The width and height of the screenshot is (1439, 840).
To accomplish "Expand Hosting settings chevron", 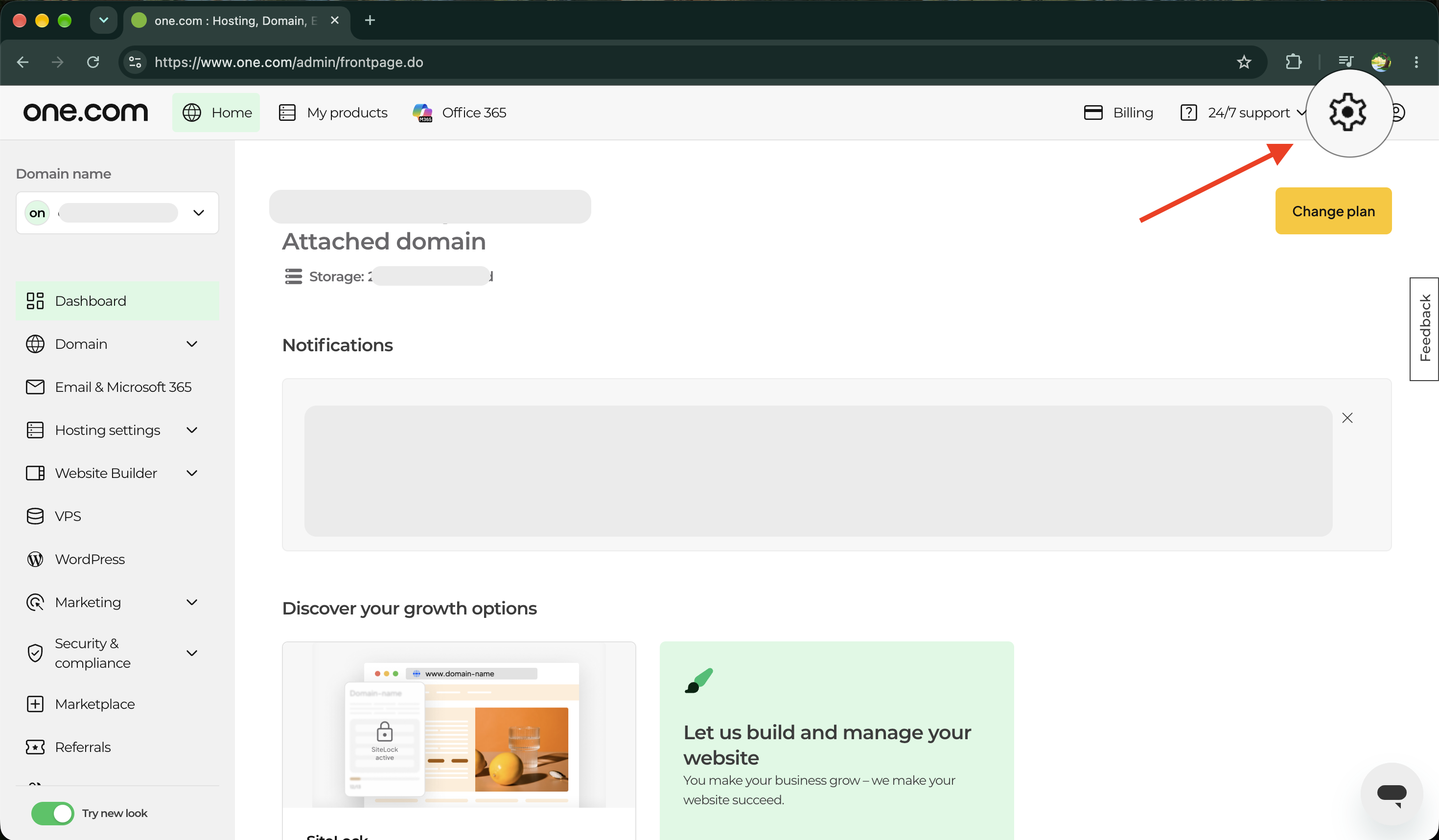I will [192, 430].
